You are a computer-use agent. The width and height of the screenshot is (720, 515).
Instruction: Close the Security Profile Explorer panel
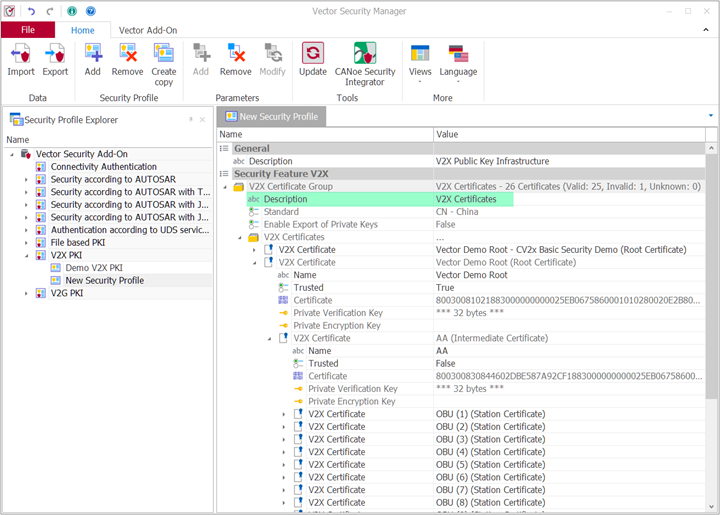tap(202, 120)
